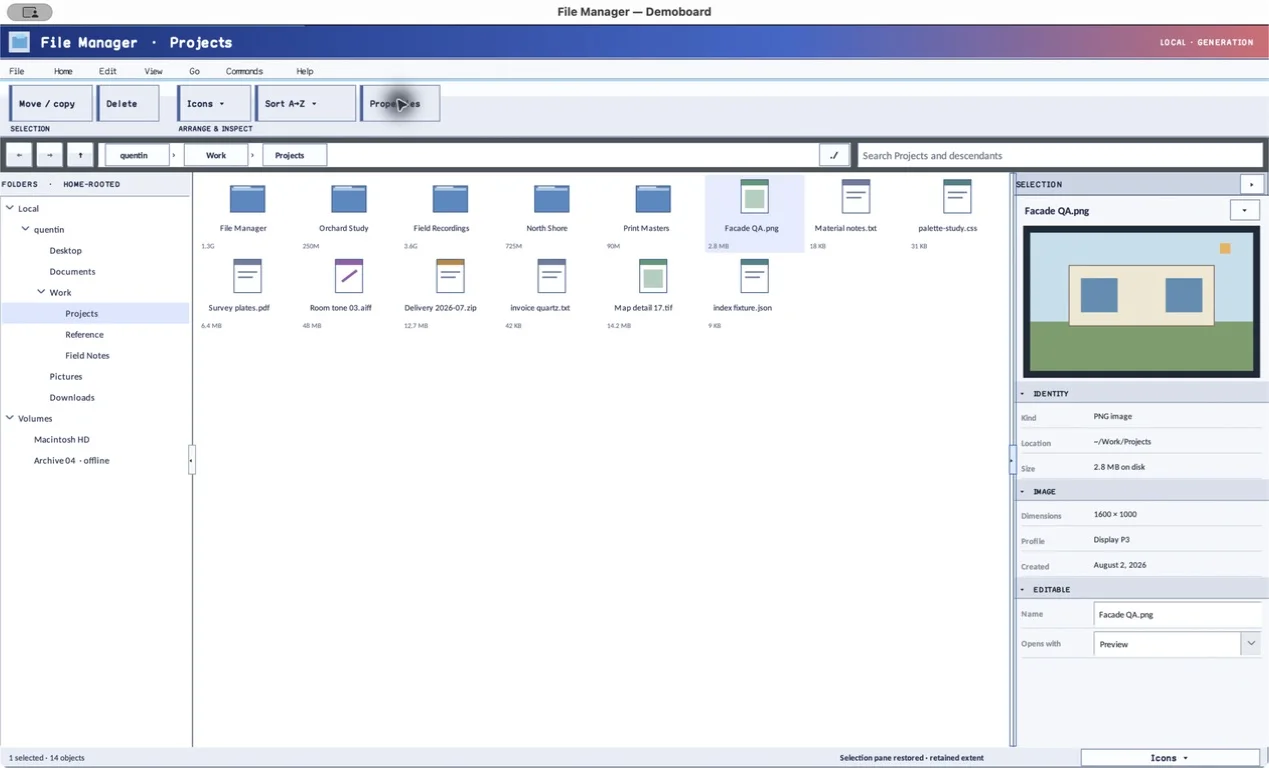Click the Move / copy button
This screenshot has width=1269, height=768.
click(50, 103)
